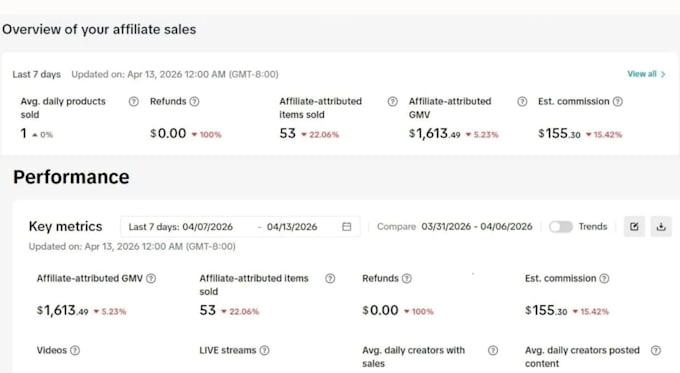Click the Compare label
Screen dimensions: 680x373
[396, 227]
